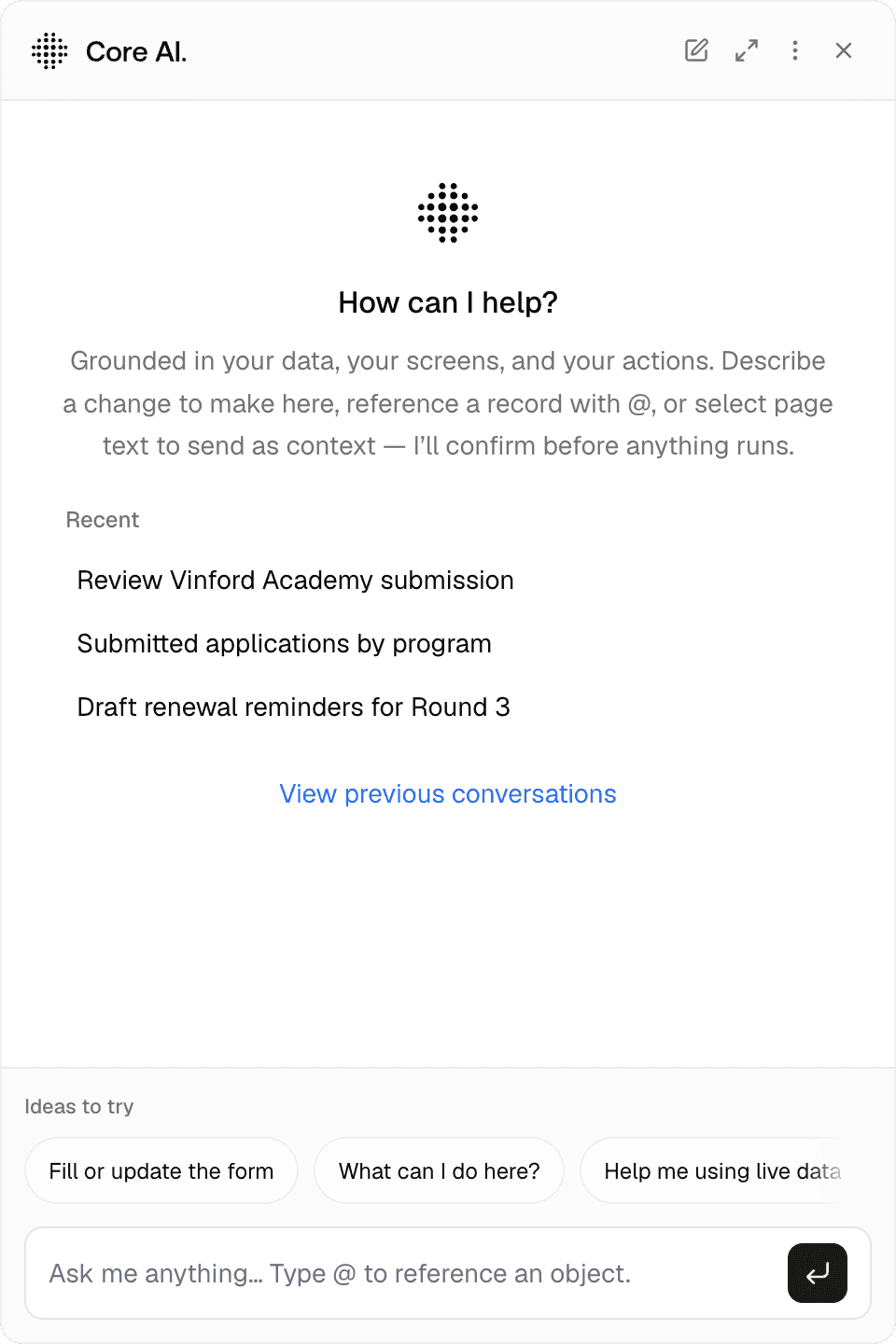Image resolution: width=896 pixels, height=1344 pixels.
Task: Choose Help me using live data suggestion
Action: tap(723, 1170)
